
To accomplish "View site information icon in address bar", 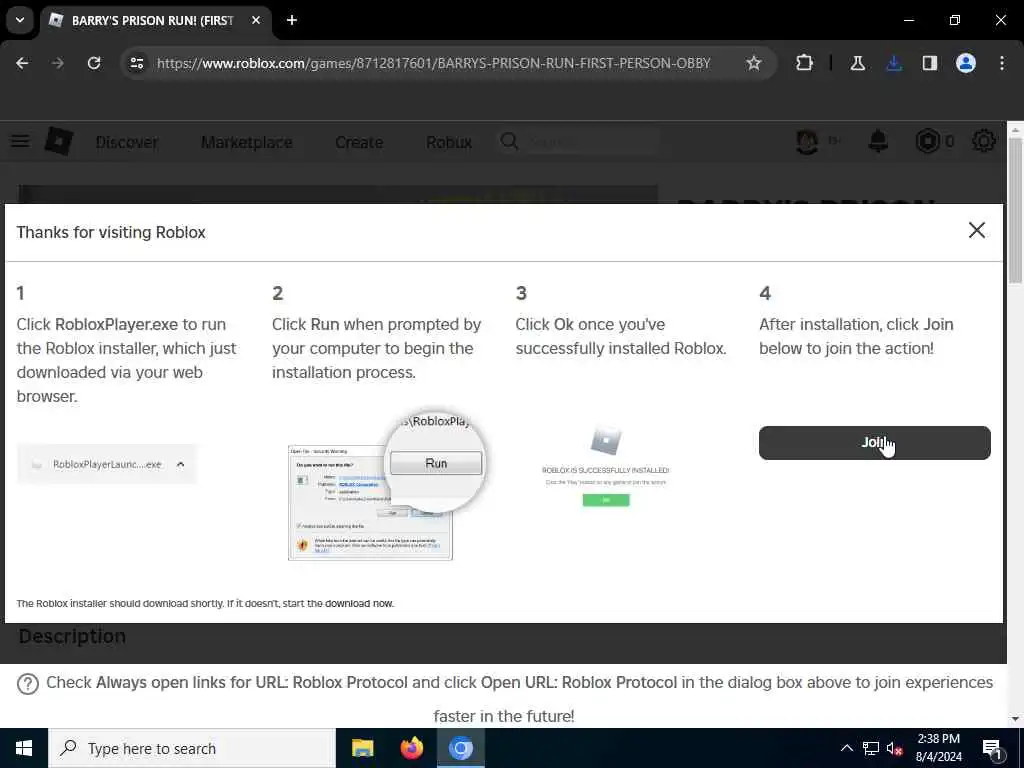I will (136, 63).
